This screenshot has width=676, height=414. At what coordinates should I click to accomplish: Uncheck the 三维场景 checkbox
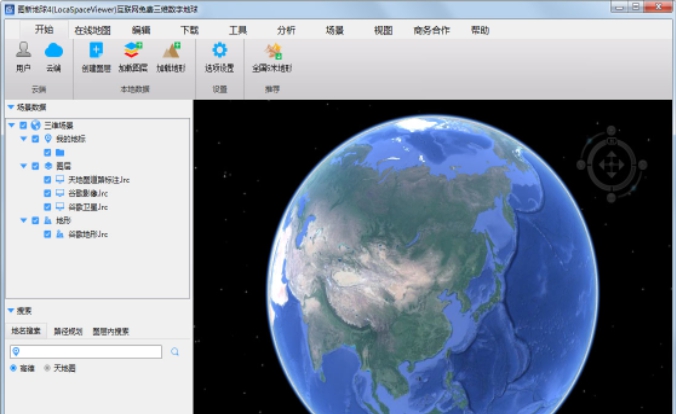click(x=23, y=125)
